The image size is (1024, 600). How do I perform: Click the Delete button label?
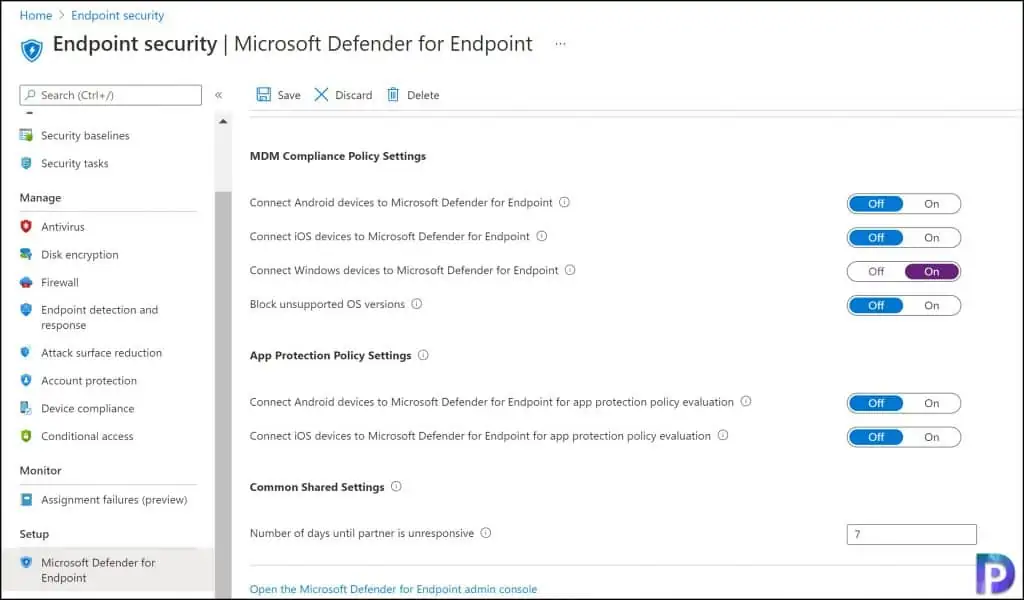pos(423,95)
